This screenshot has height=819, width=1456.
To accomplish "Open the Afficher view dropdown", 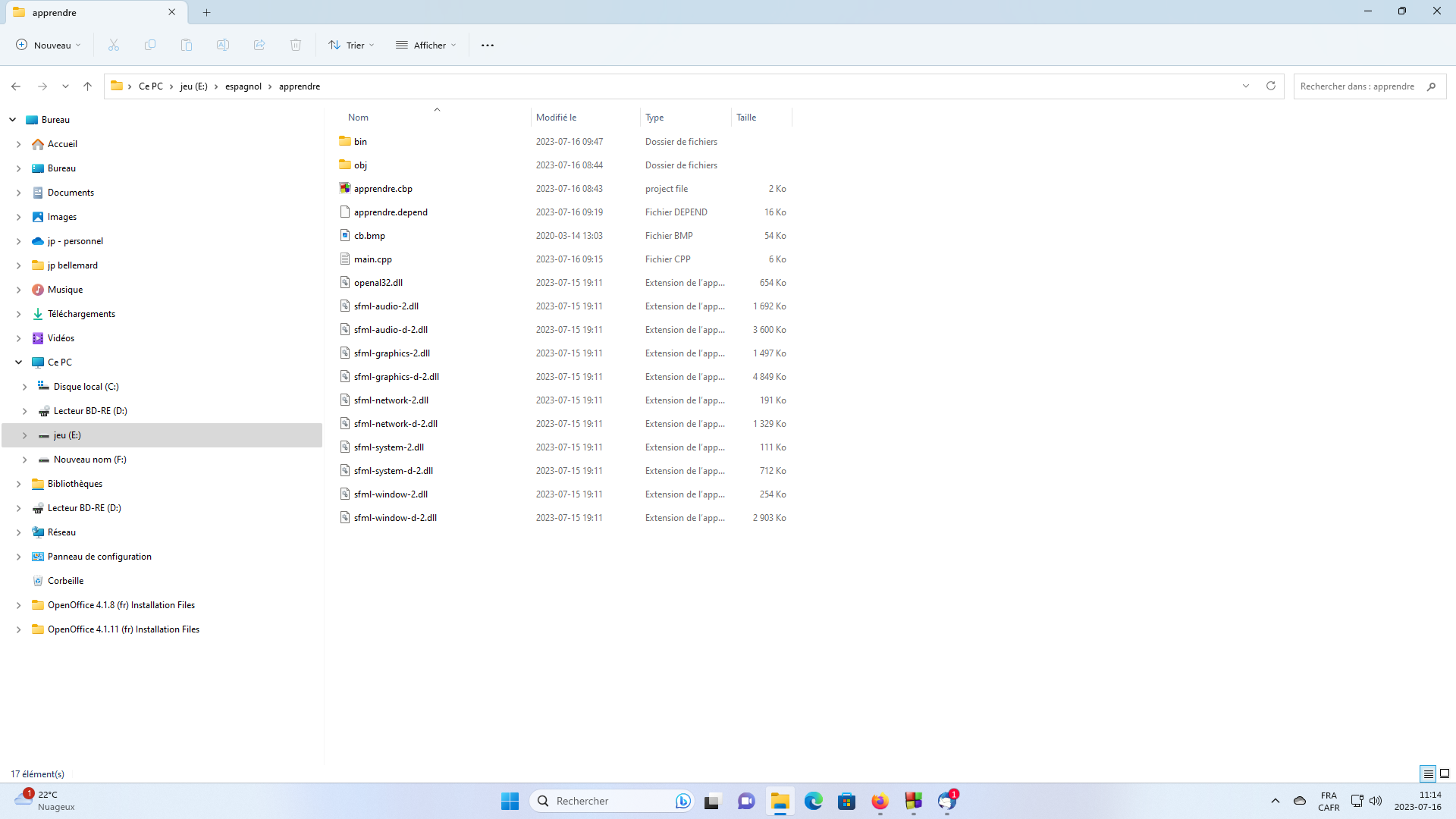I will click(426, 45).
